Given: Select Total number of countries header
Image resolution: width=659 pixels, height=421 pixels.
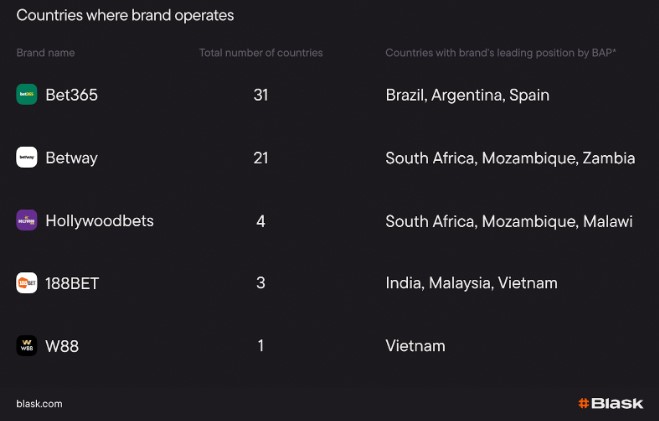Looking at the screenshot, I should (x=261, y=53).
